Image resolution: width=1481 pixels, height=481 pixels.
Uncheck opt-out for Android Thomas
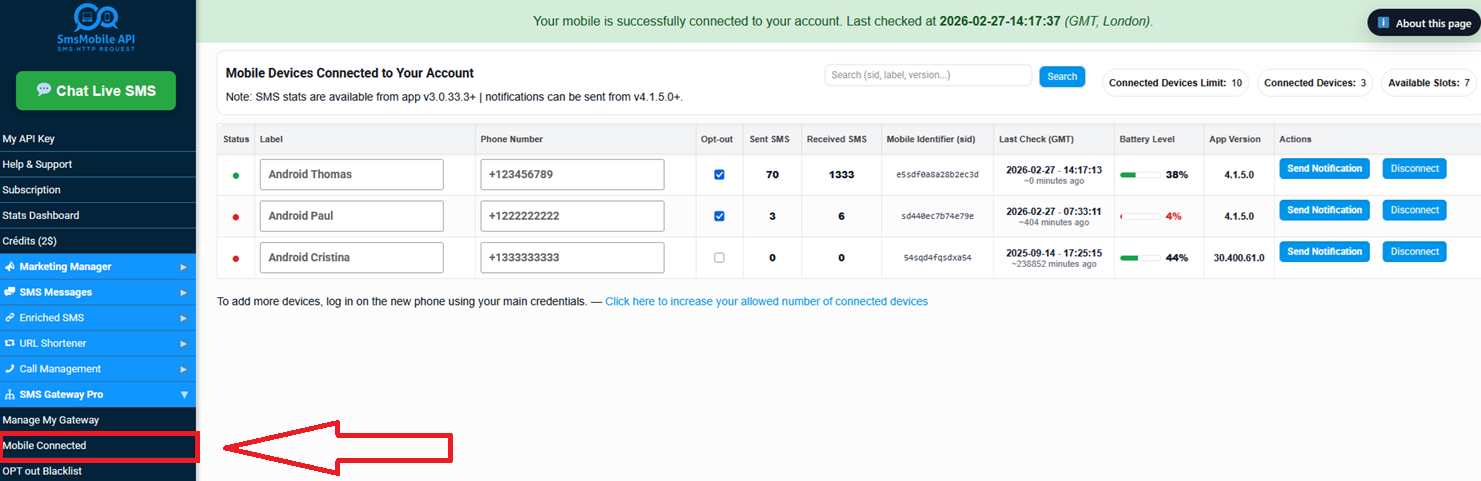coord(719,175)
